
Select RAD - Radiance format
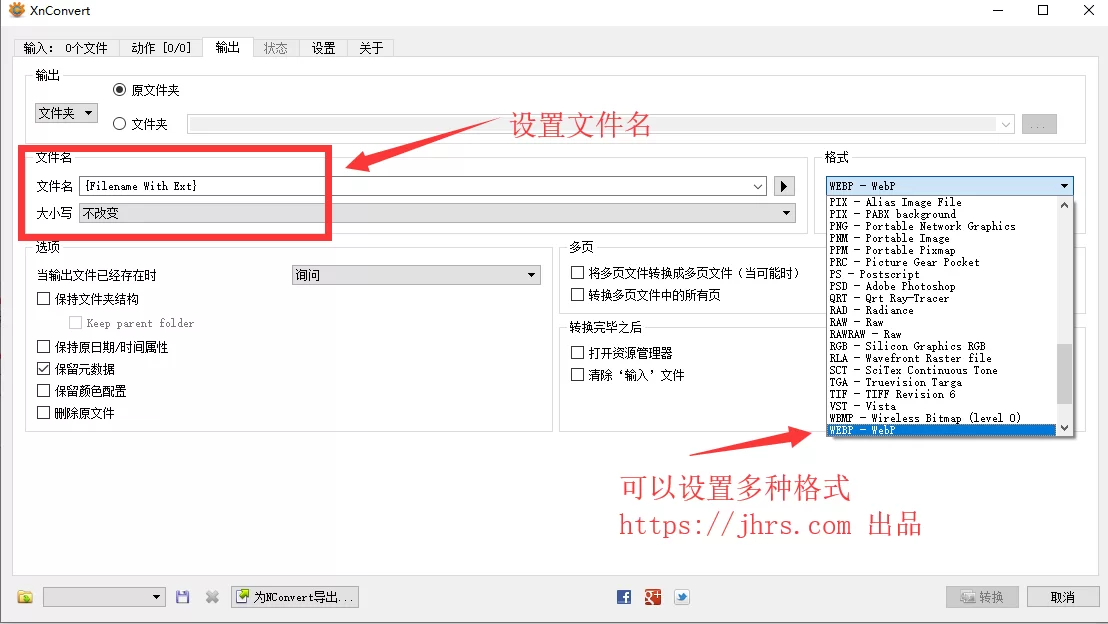942,310
